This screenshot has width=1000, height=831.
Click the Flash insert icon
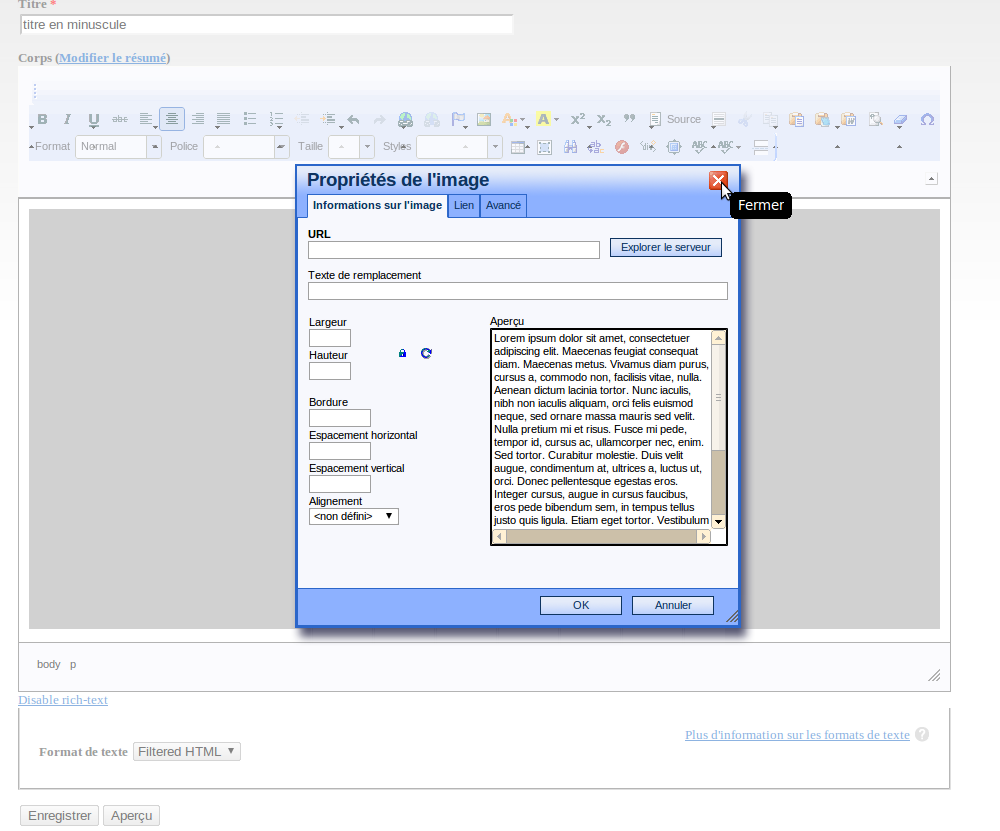(621, 147)
